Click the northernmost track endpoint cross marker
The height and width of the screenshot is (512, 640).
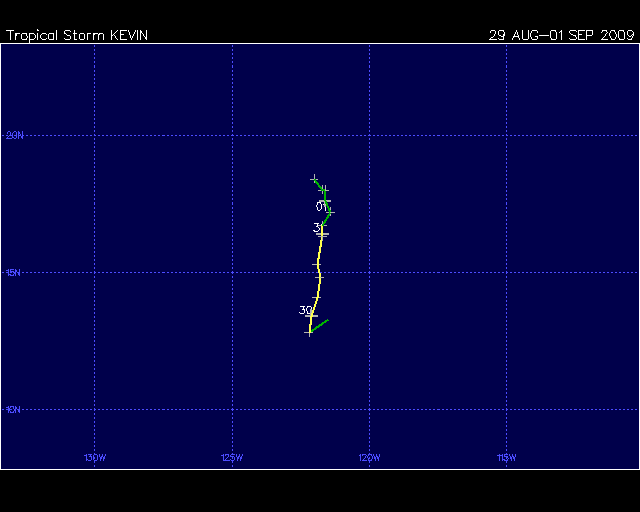pos(314,179)
